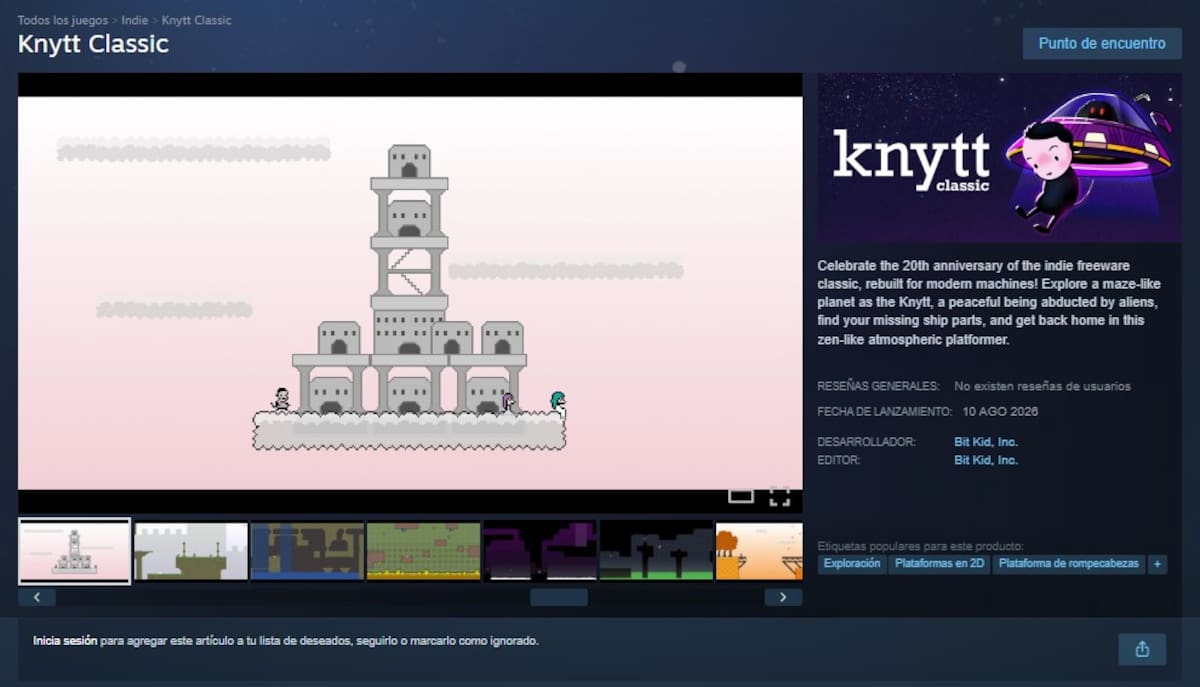Expand more tags with the plus button
Viewport: 1200px width, 687px height.
1158,564
